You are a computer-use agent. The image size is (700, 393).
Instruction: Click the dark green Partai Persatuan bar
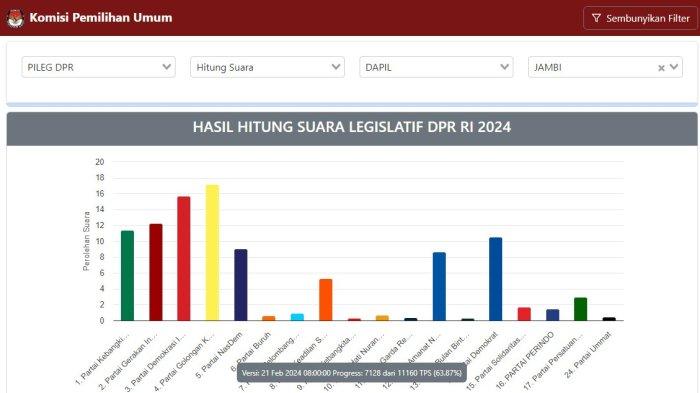click(580, 309)
